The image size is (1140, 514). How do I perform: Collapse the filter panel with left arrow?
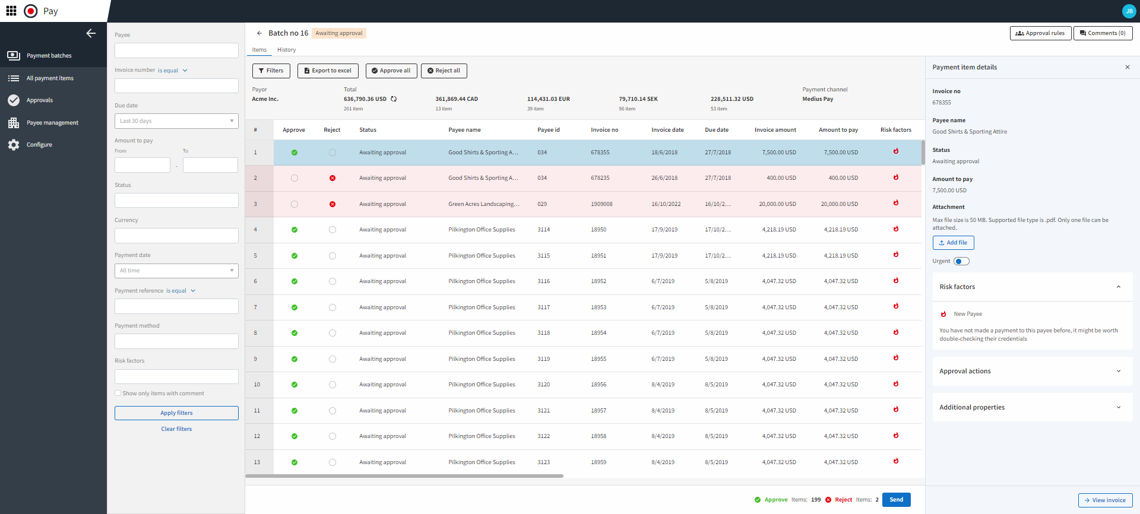[91, 33]
